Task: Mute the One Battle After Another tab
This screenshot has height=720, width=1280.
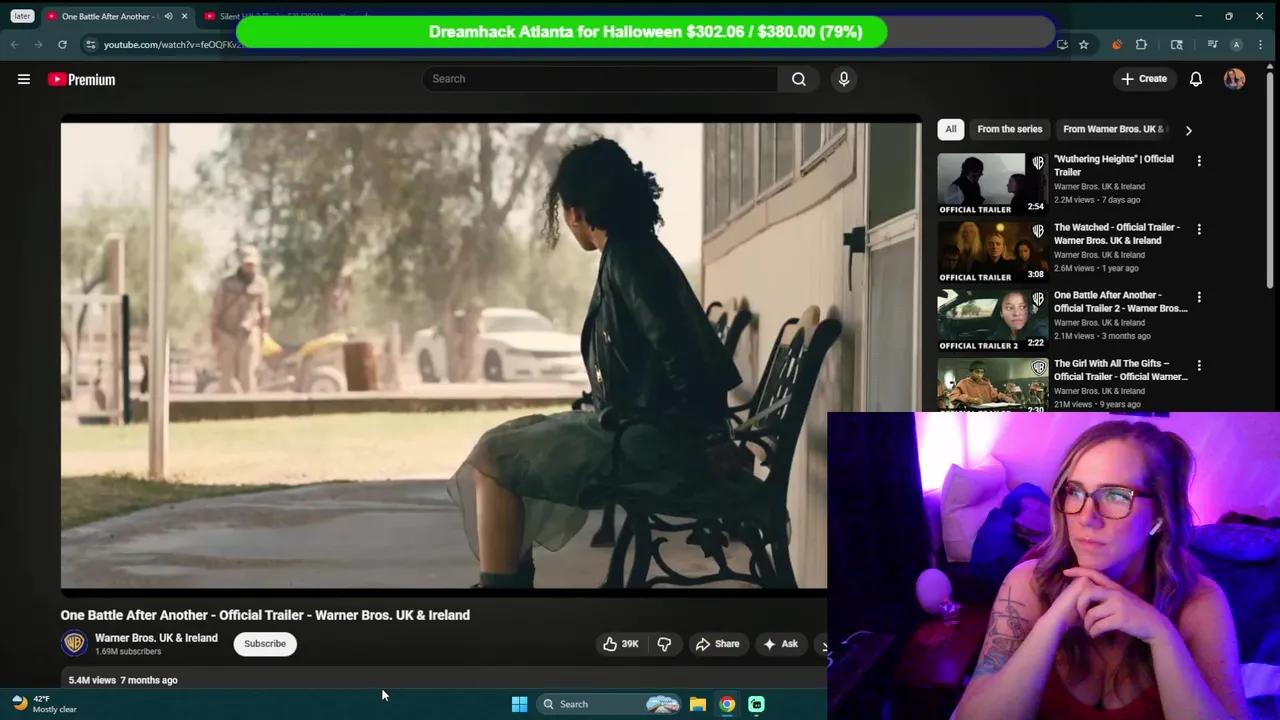Action: click(168, 16)
